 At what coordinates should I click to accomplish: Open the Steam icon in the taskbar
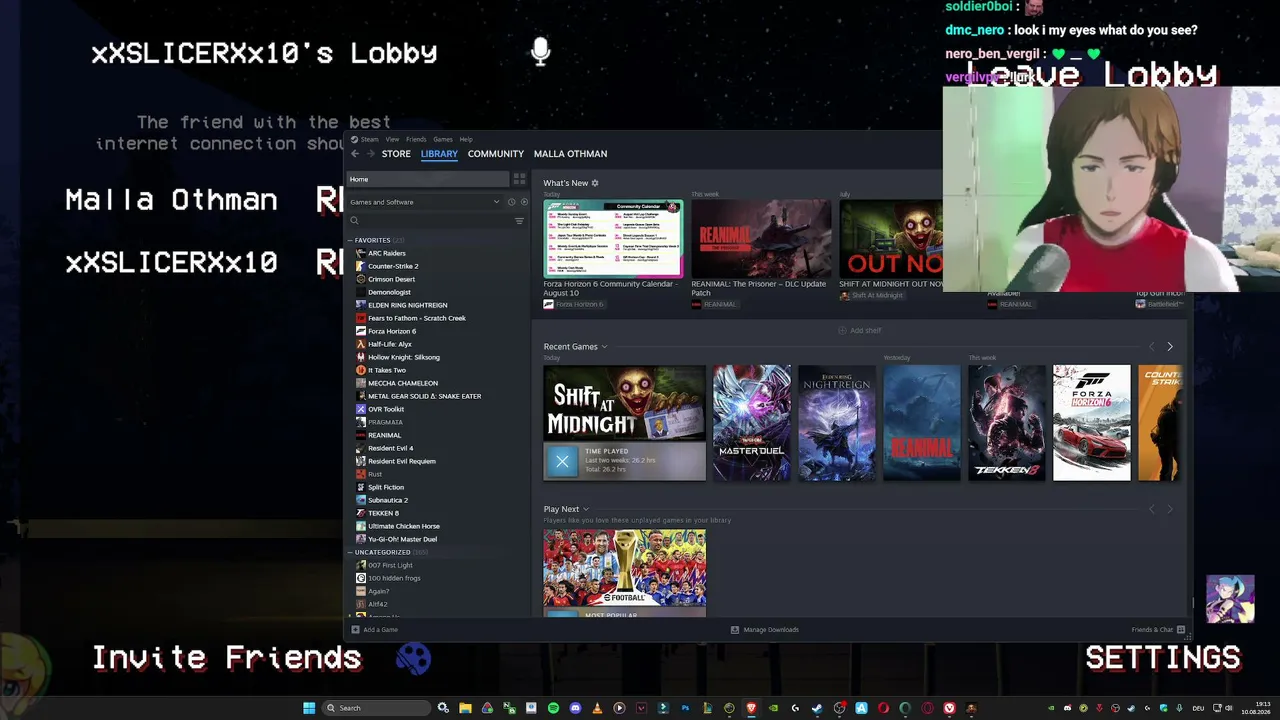(x=817, y=708)
